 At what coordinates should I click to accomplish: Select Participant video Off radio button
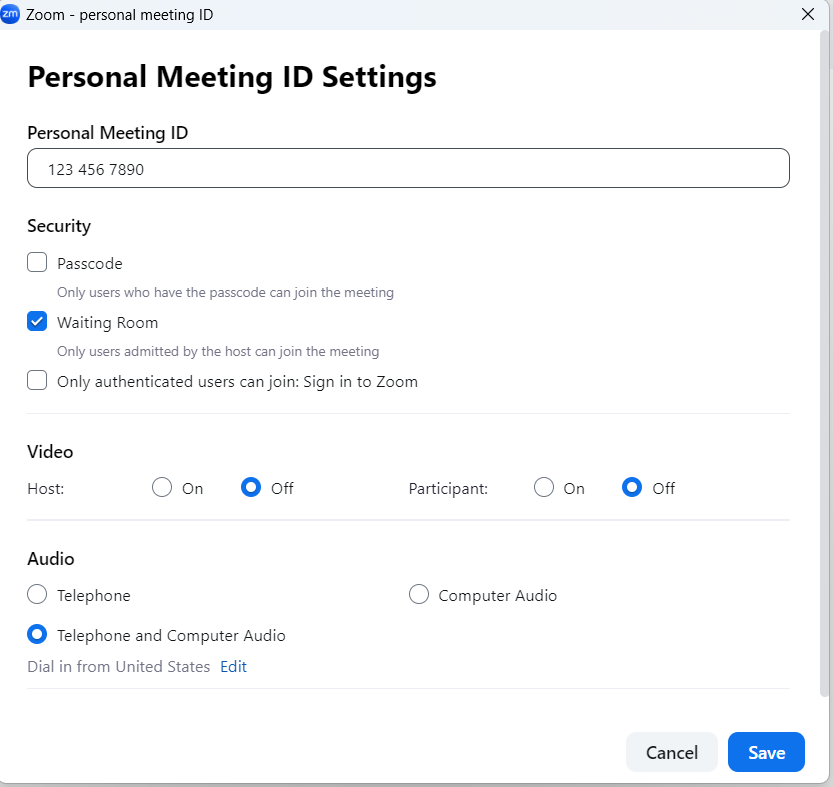(x=632, y=487)
